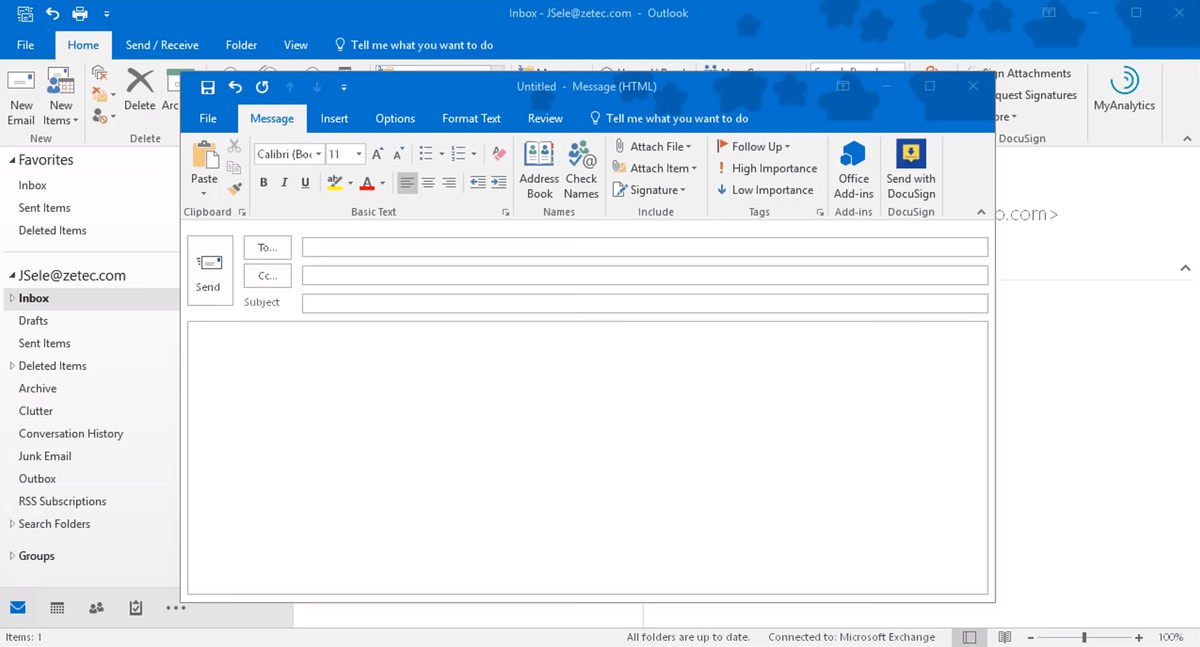The height and width of the screenshot is (647, 1200).
Task: Switch to Calendar in the navigation bar
Action: point(57,608)
